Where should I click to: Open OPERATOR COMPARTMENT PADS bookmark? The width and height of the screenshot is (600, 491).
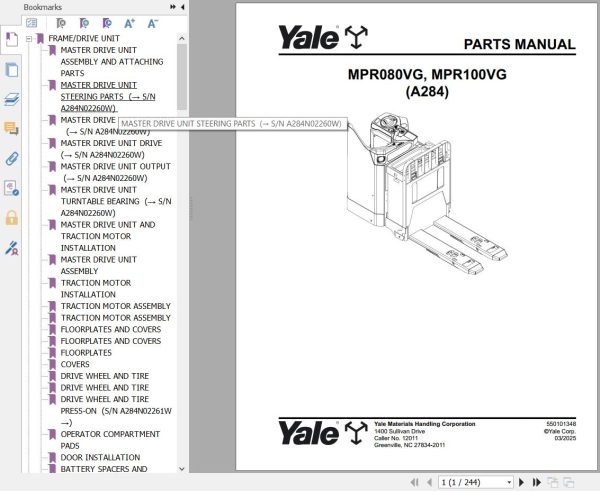point(110,440)
